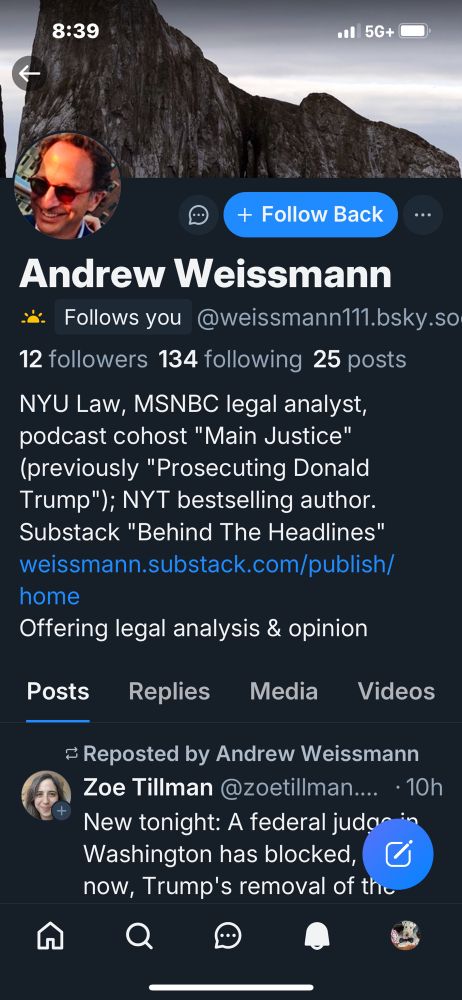Go to Home in bottom navigation
This screenshot has height=1000, width=462.
point(50,936)
